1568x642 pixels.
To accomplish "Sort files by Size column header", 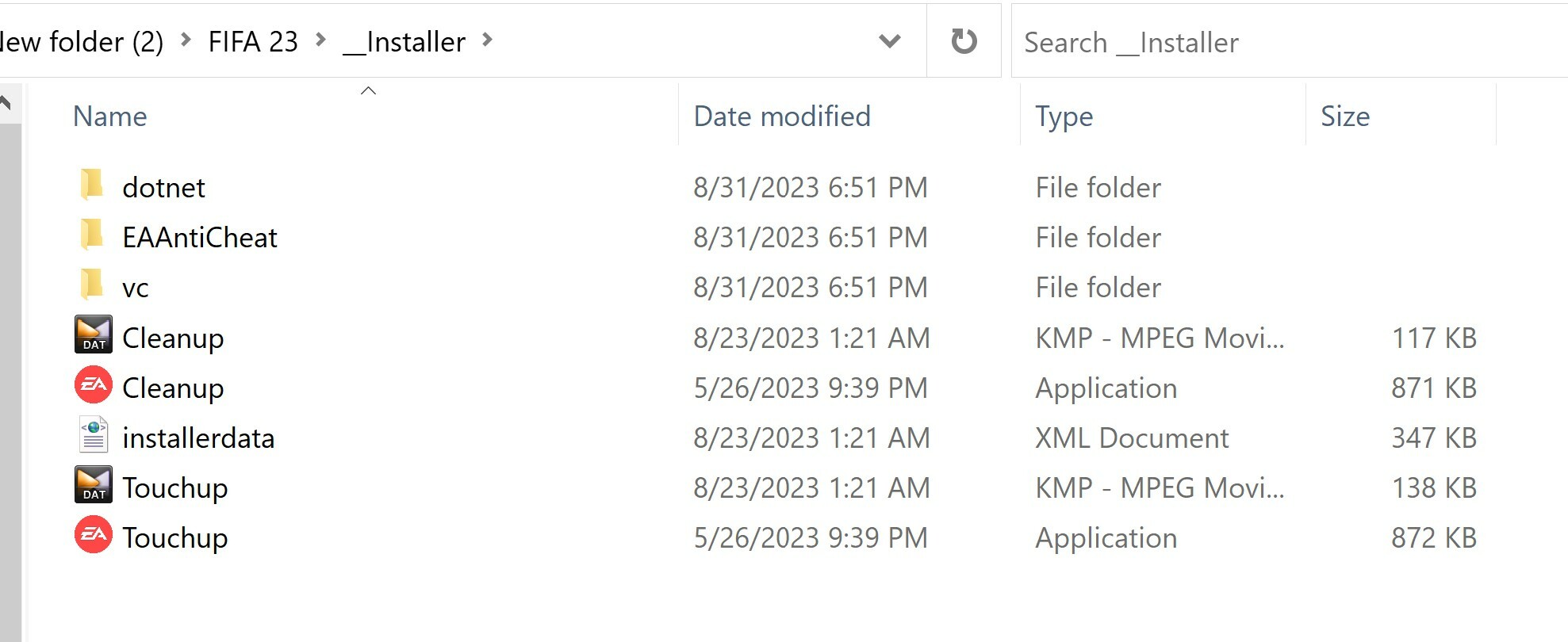I will tap(1345, 117).
